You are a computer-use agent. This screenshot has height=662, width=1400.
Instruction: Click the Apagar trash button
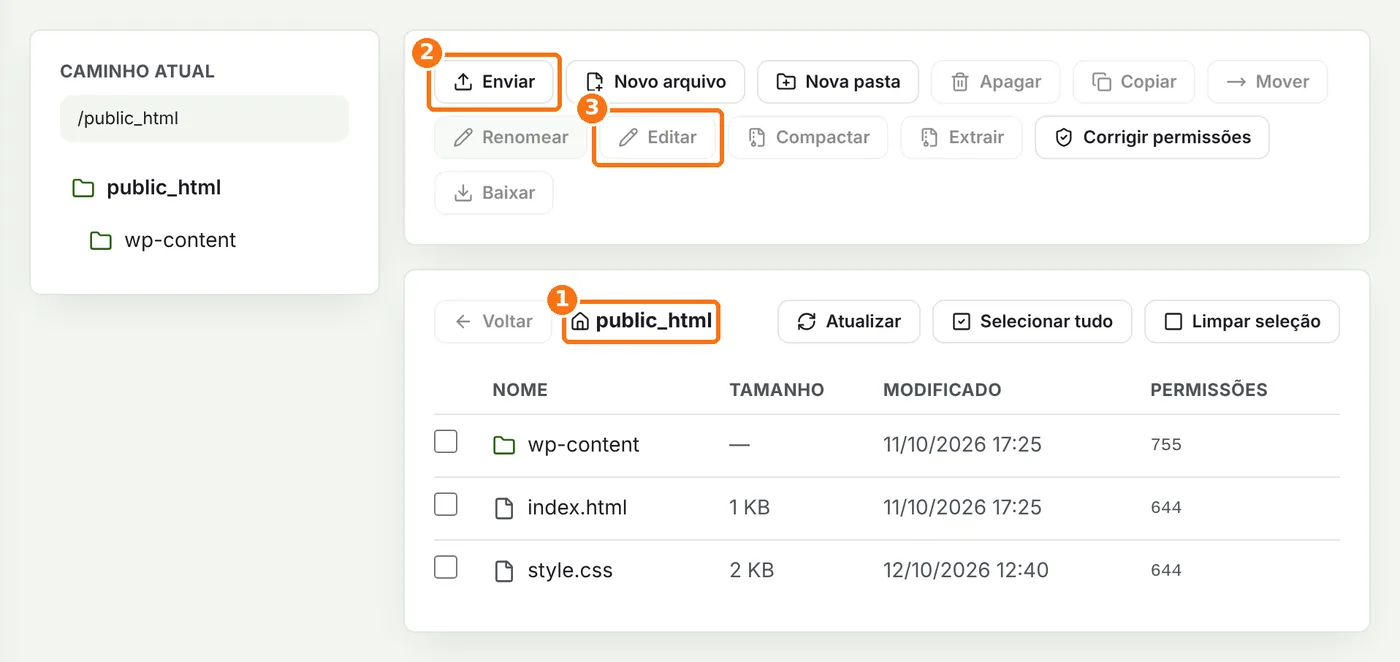(995, 82)
